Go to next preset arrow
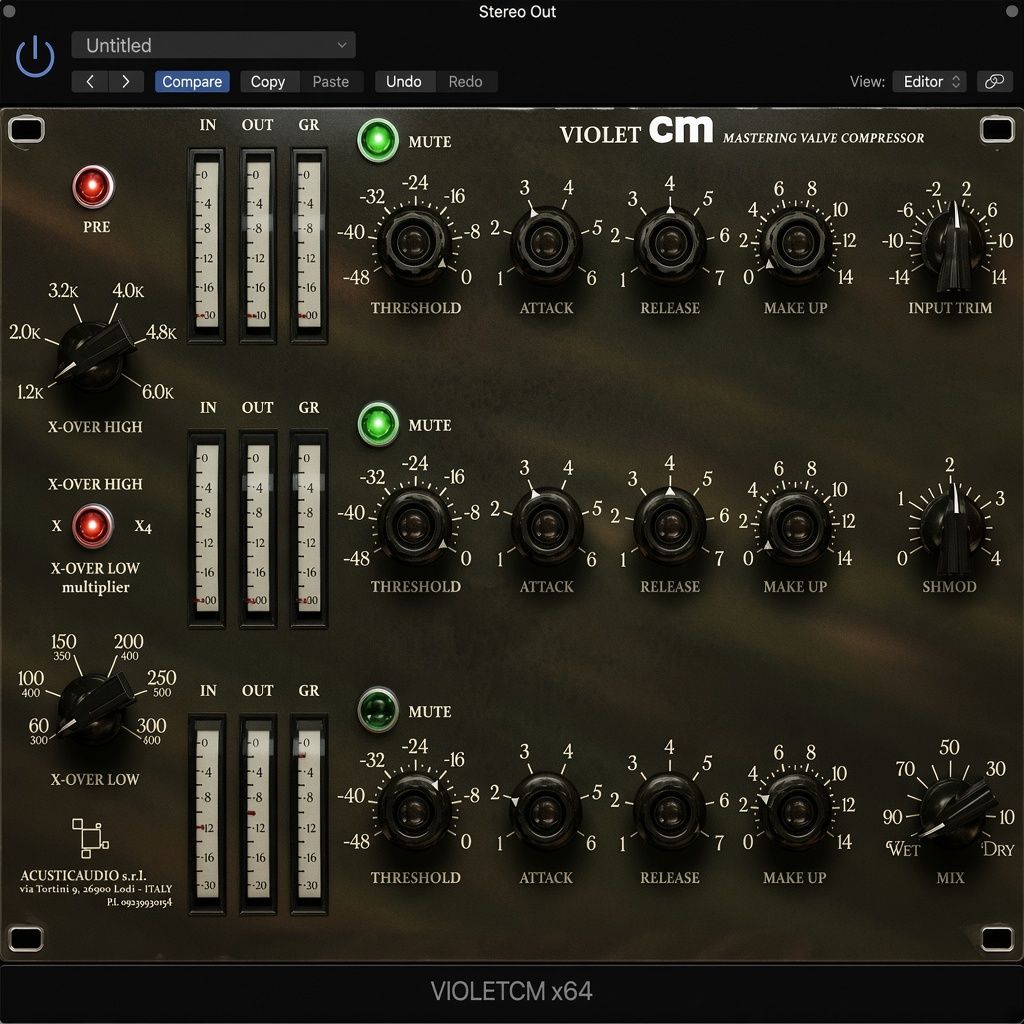 [126, 82]
